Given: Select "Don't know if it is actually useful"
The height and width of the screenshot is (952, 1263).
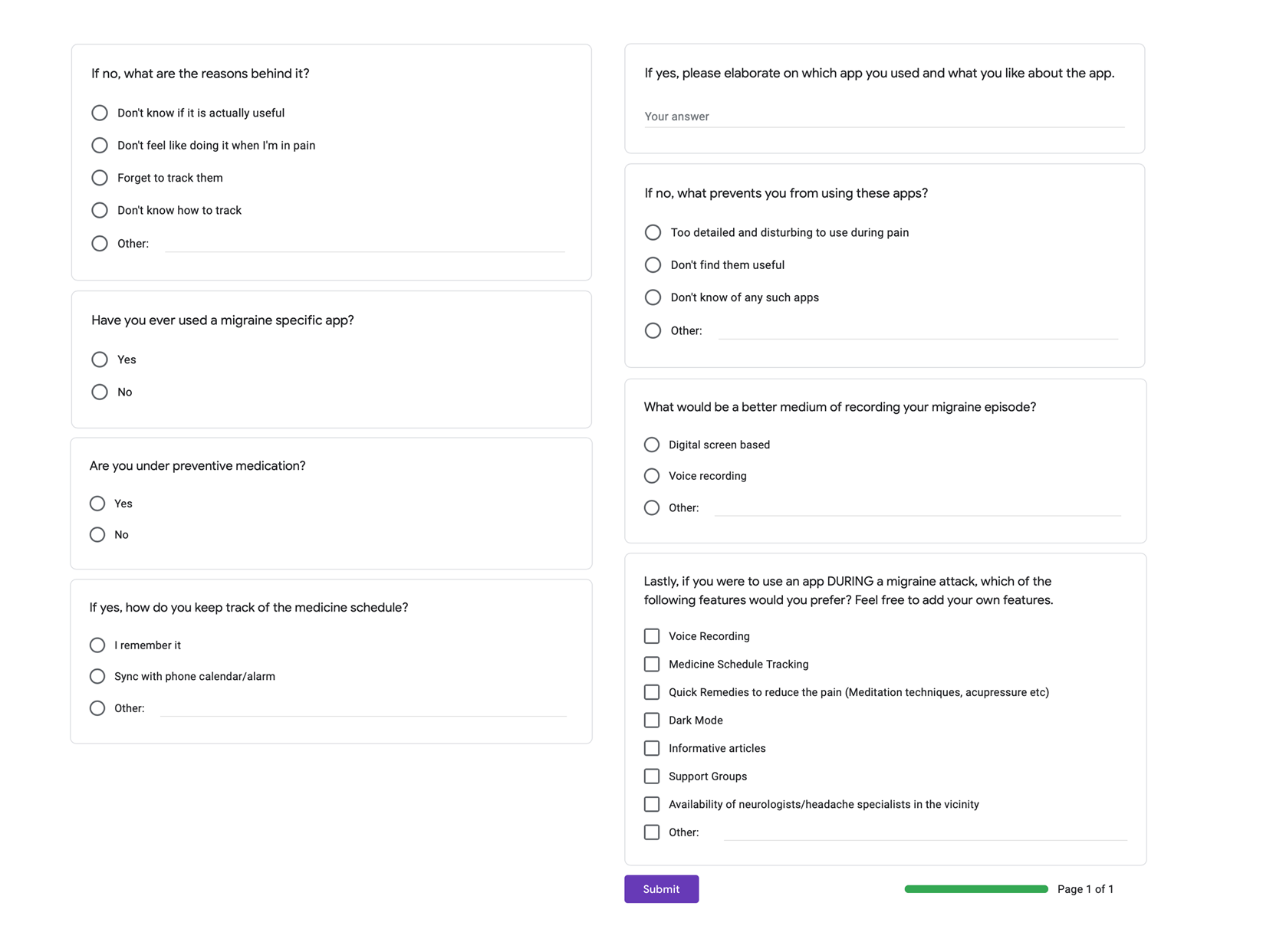Looking at the screenshot, I should [x=100, y=113].
